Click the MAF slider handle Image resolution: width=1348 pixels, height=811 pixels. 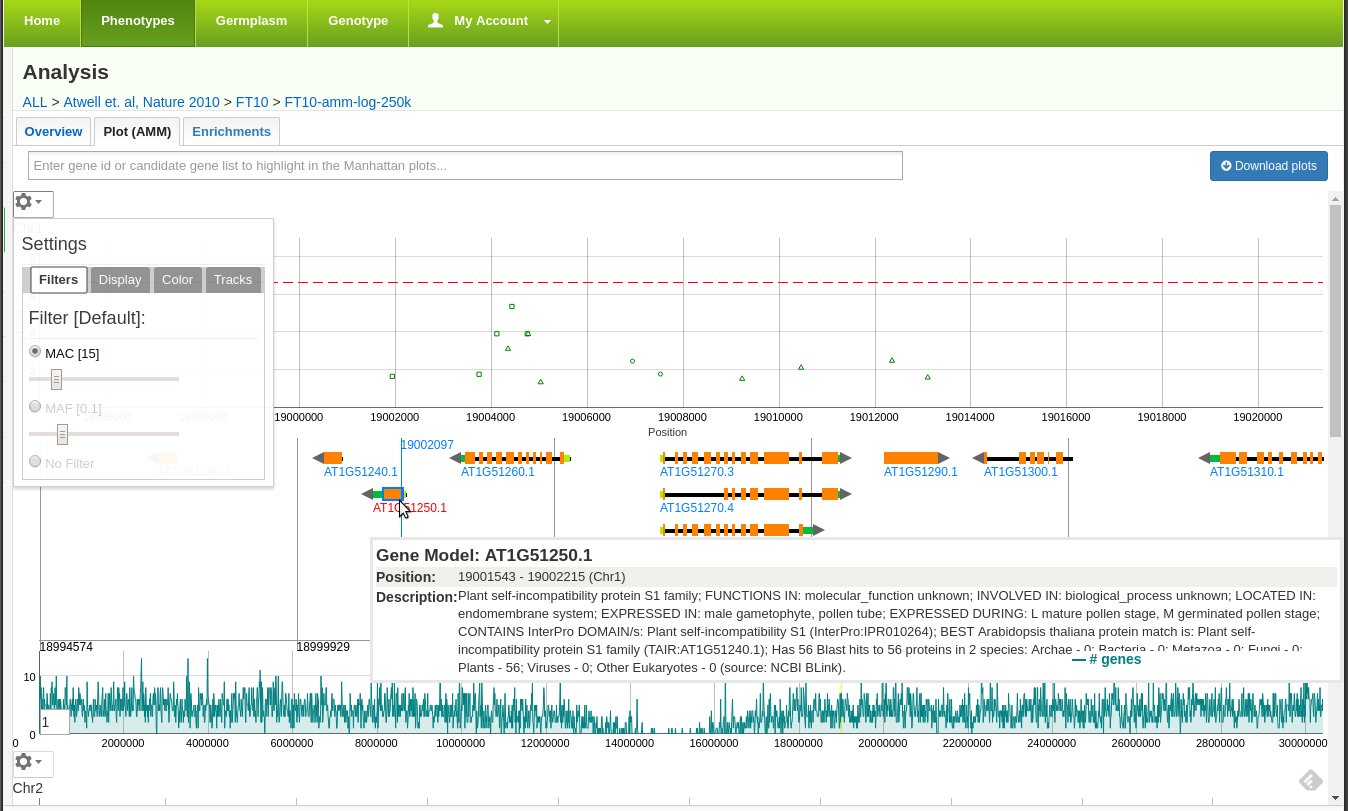pyautogui.click(x=62, y=434)
